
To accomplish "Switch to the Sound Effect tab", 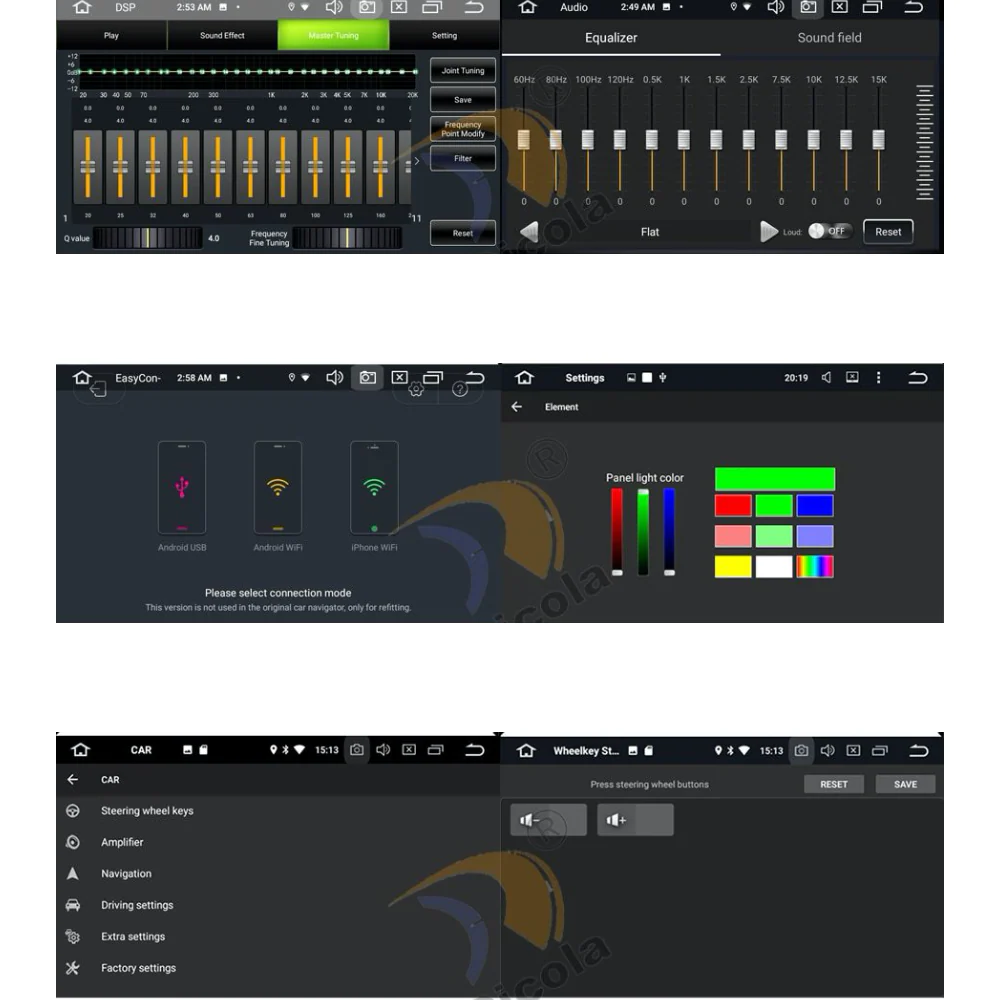I will [x=222, y=36].
